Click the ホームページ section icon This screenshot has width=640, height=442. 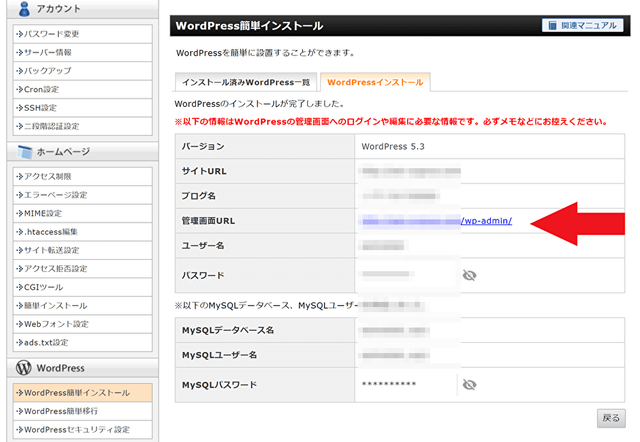(25, 151)
